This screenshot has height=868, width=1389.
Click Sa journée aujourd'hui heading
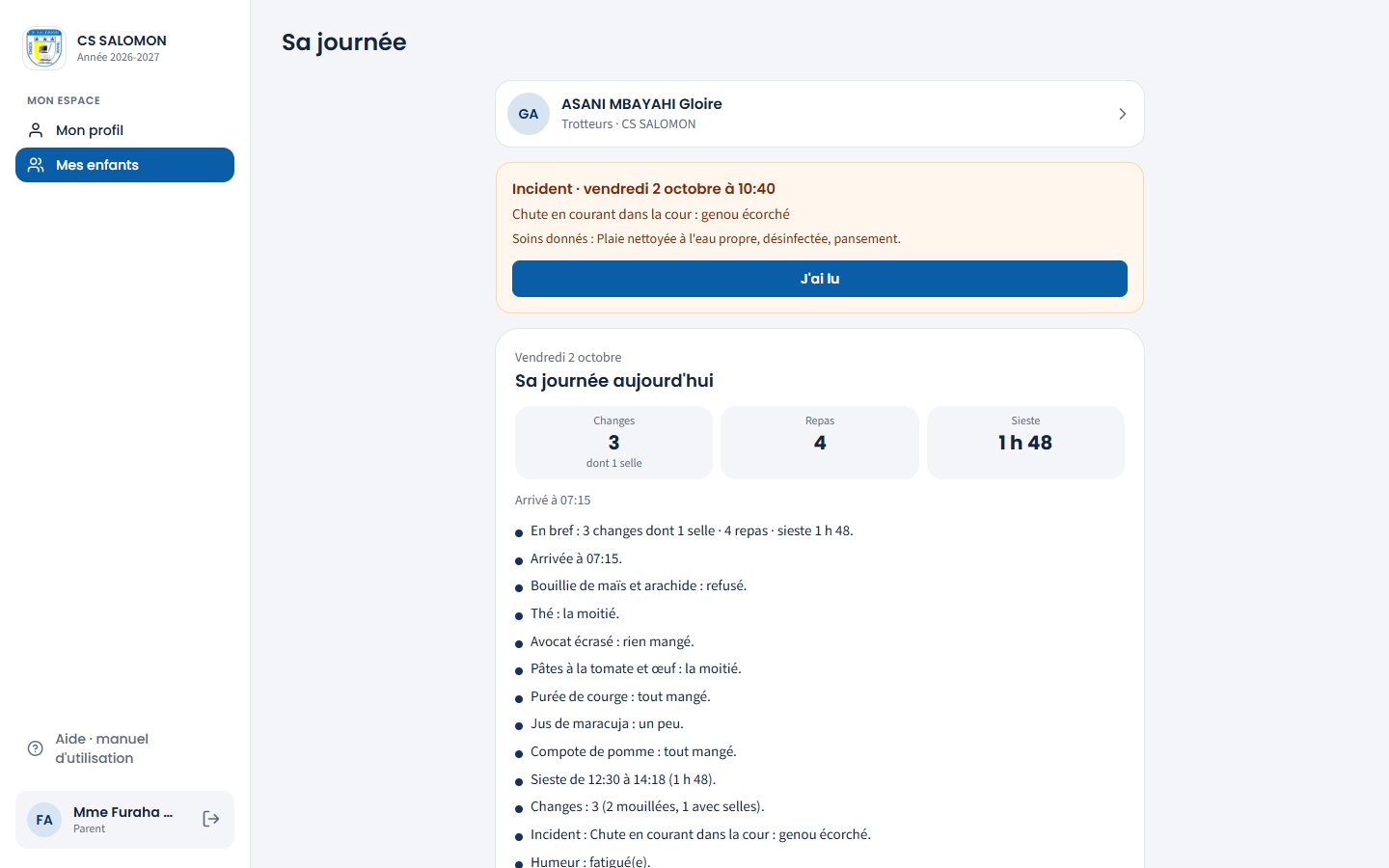[614, 381]
